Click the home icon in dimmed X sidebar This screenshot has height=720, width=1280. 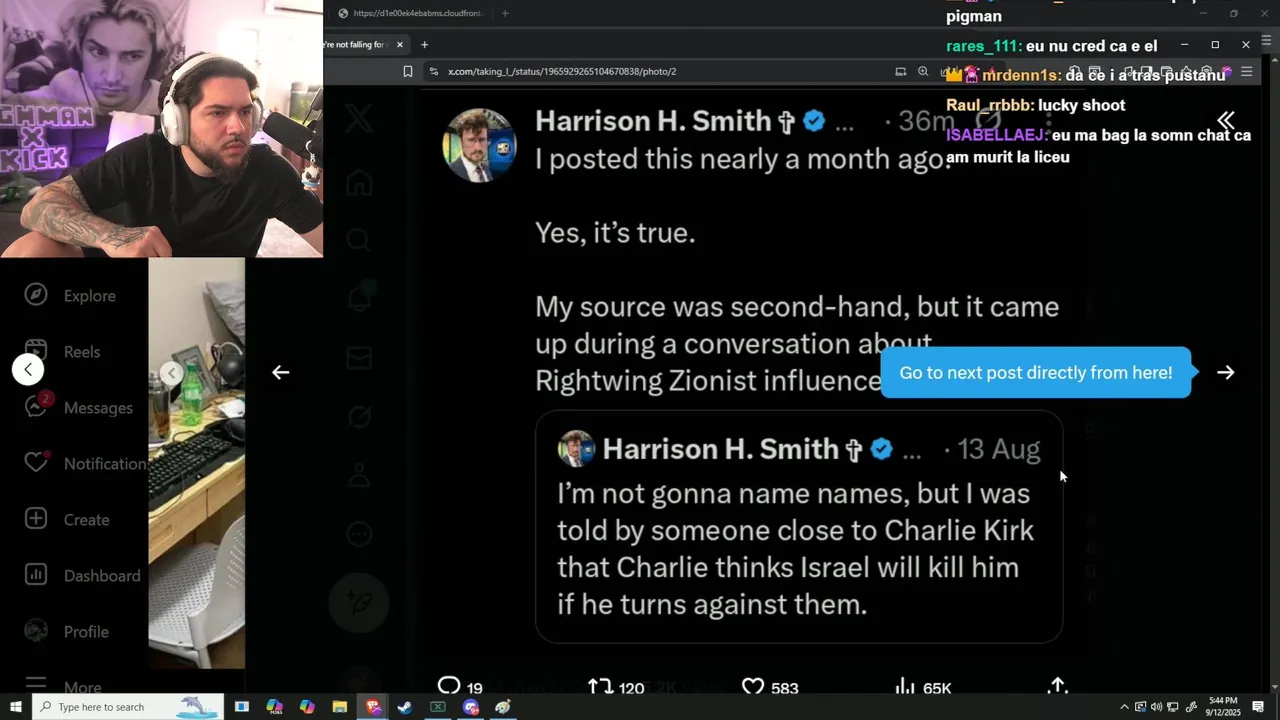359,183
